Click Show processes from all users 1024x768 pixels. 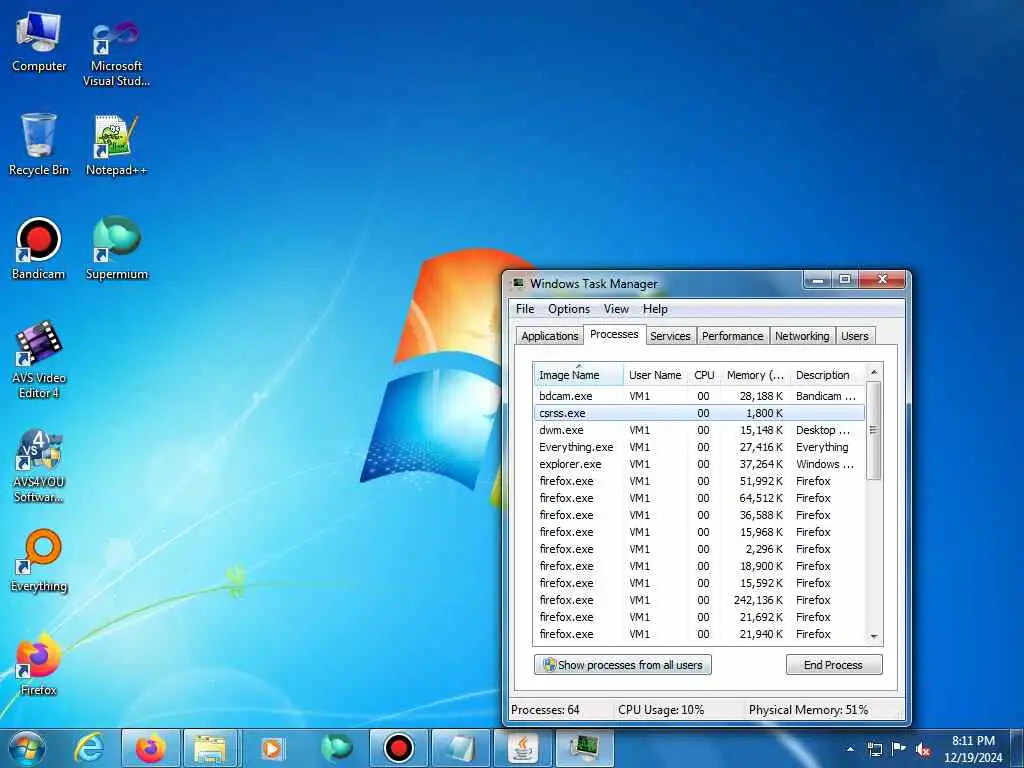point(623,665)
